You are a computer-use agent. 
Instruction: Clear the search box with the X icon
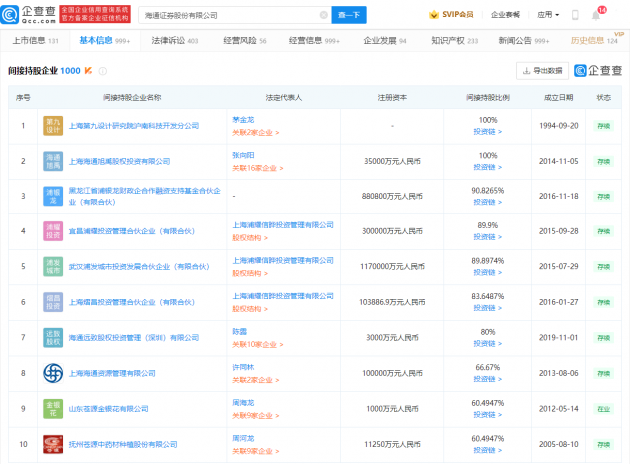[323, 15]
